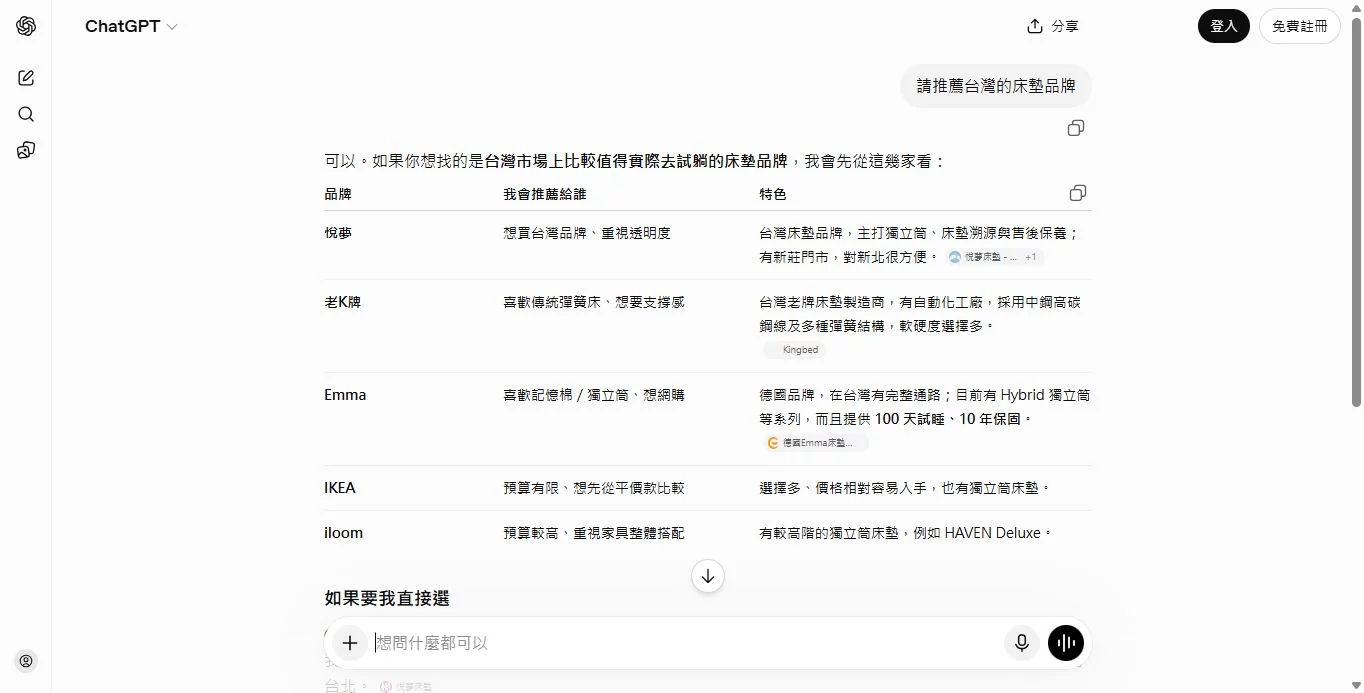Click the IKEA row feature description text
Viewport: 1364px width, 693px height.
[906, 488]
